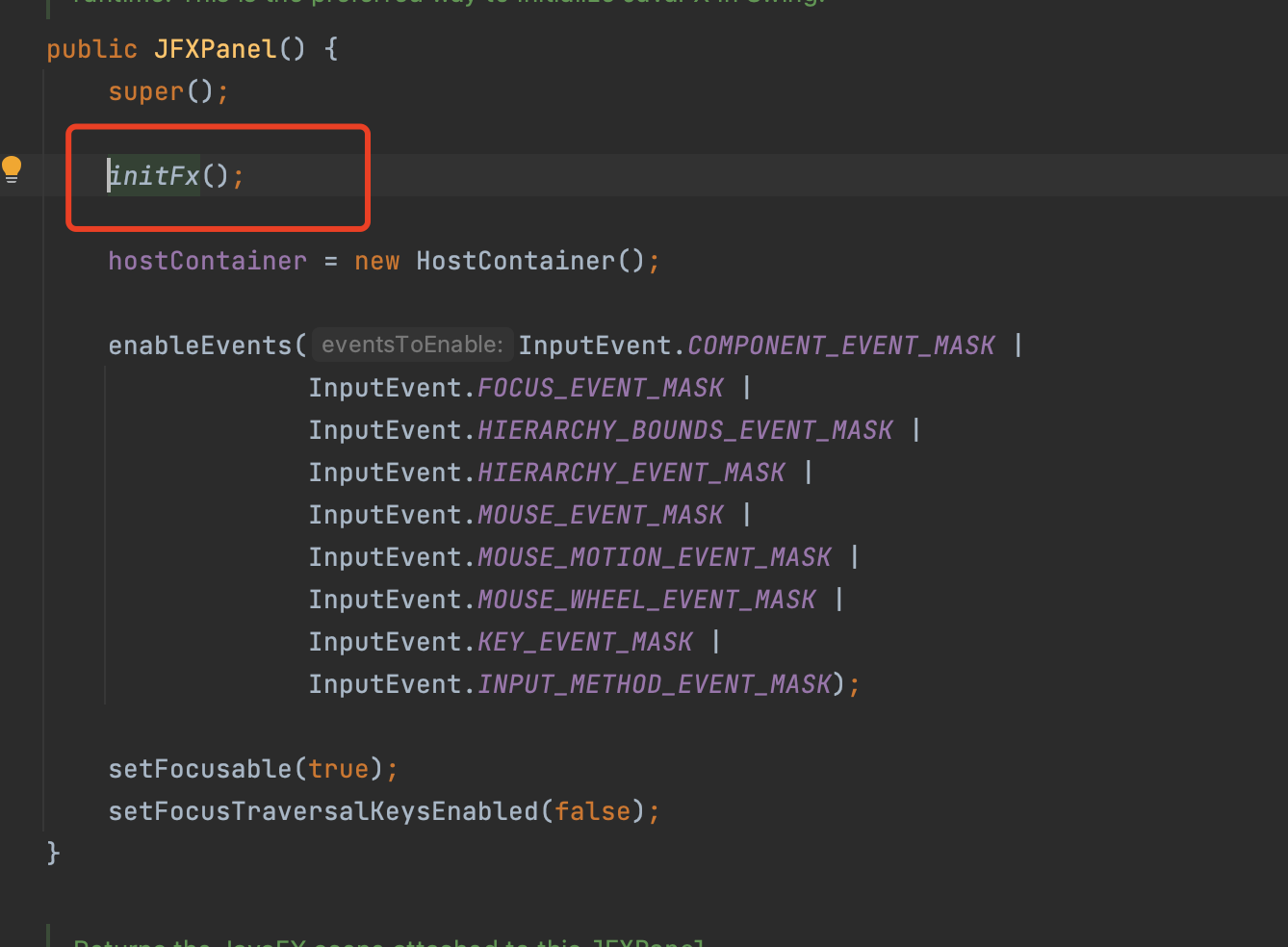Select HIERARCHY_BOUNDS_EVENT_MASK constant
This screenshot has height=947, width=1288.
point(684,429)
